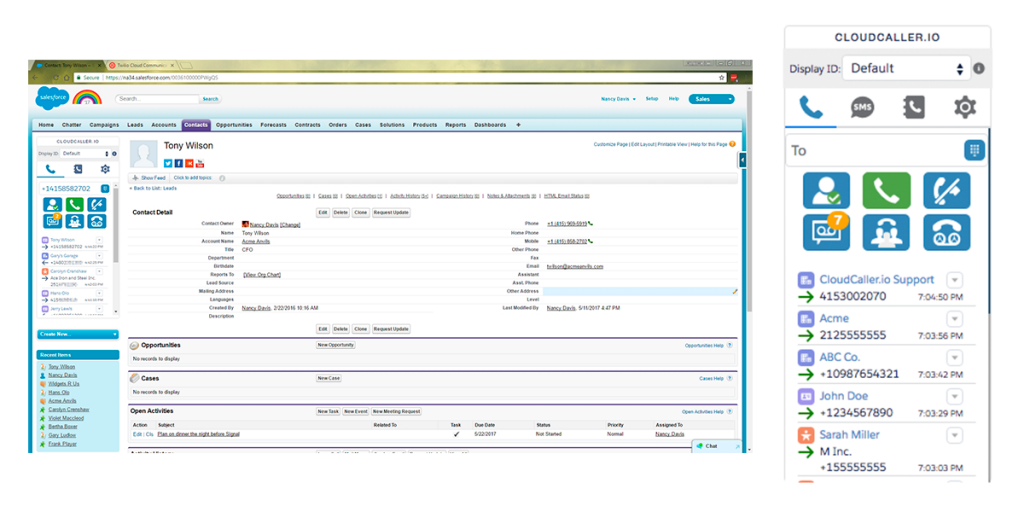Open the Nancy Davis user menu

point(618,99)
